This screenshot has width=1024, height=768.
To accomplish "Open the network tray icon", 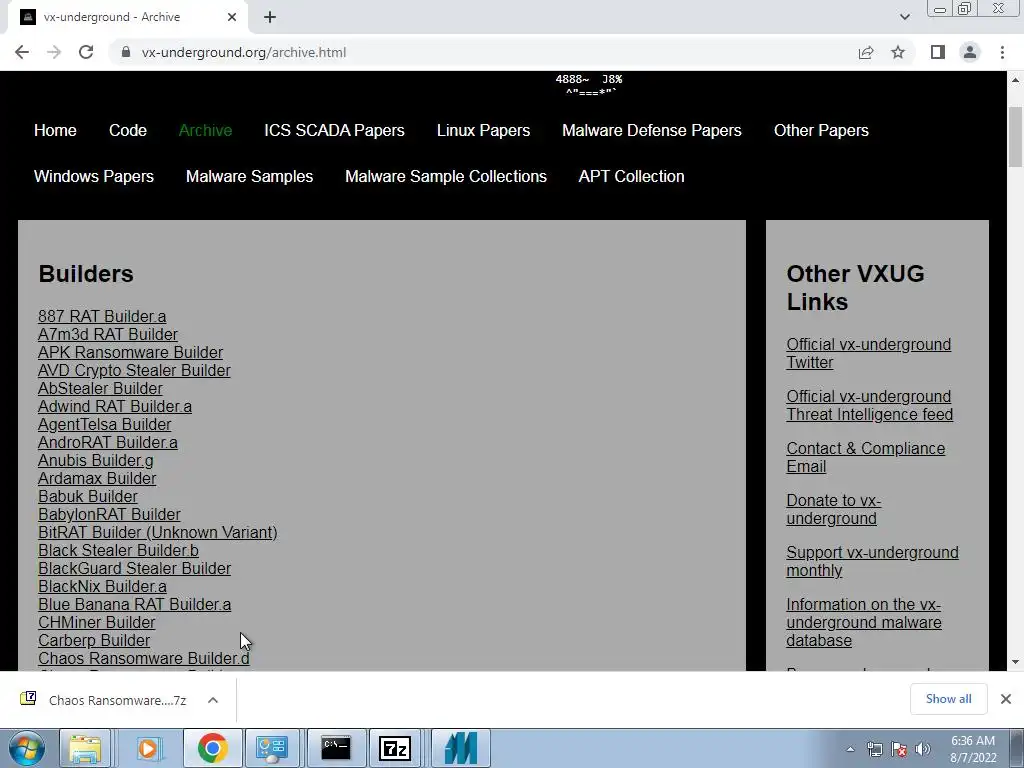I will pyautogui.click(x=874, y=749).
